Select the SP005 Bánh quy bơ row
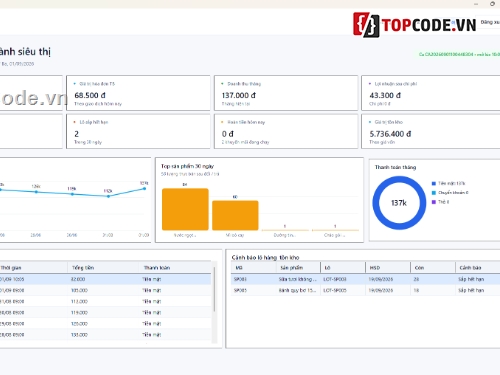The height and width of the screenshot is (375, 500). (x=366, y=290)
